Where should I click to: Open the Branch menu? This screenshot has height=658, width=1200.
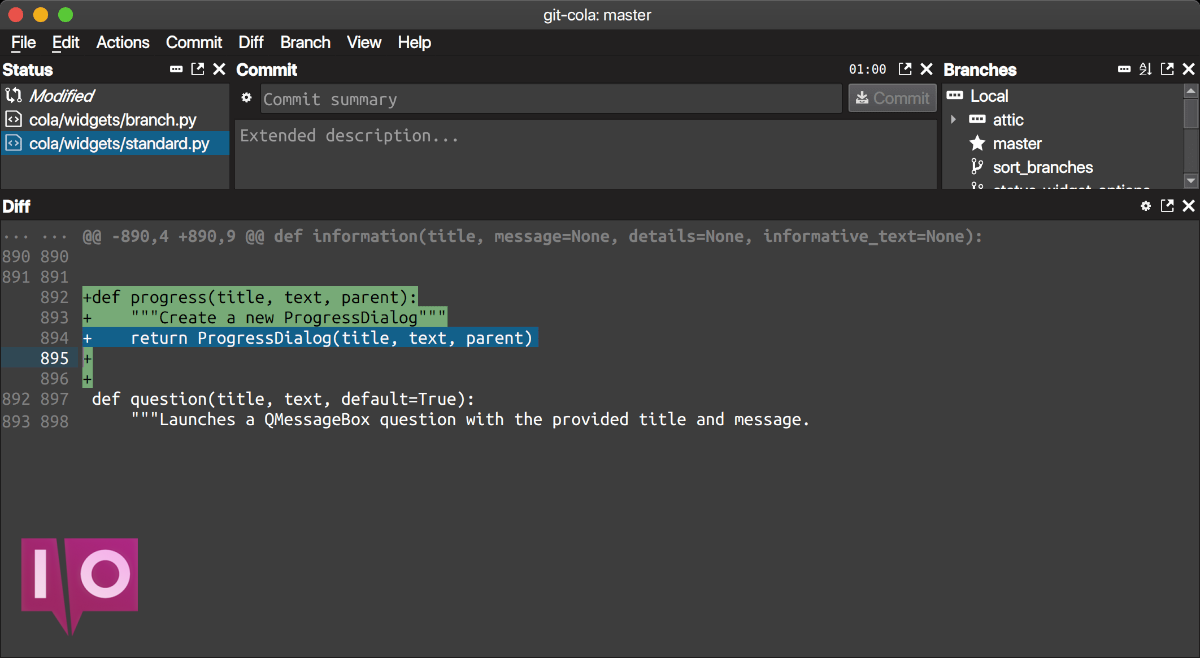[305, 42]
